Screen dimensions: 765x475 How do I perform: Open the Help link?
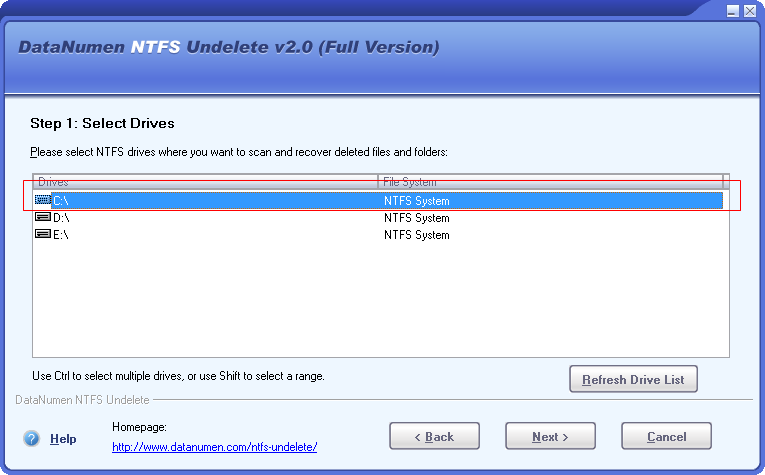click(x=63, y=438)
